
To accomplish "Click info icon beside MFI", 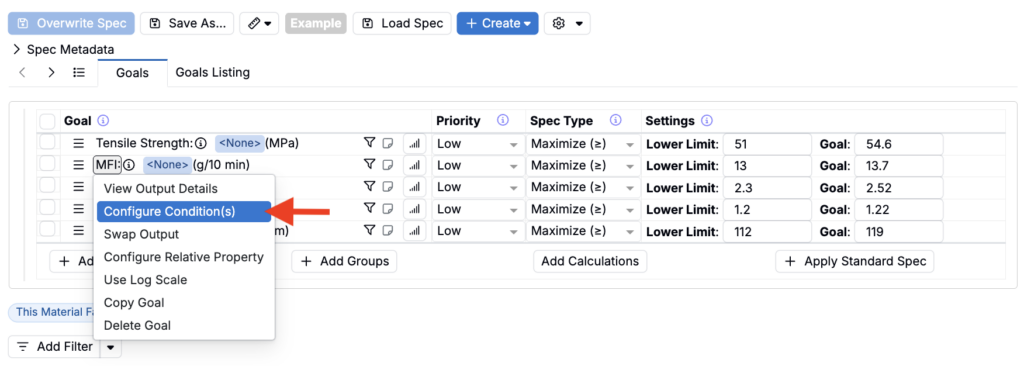I will [129, 165].
